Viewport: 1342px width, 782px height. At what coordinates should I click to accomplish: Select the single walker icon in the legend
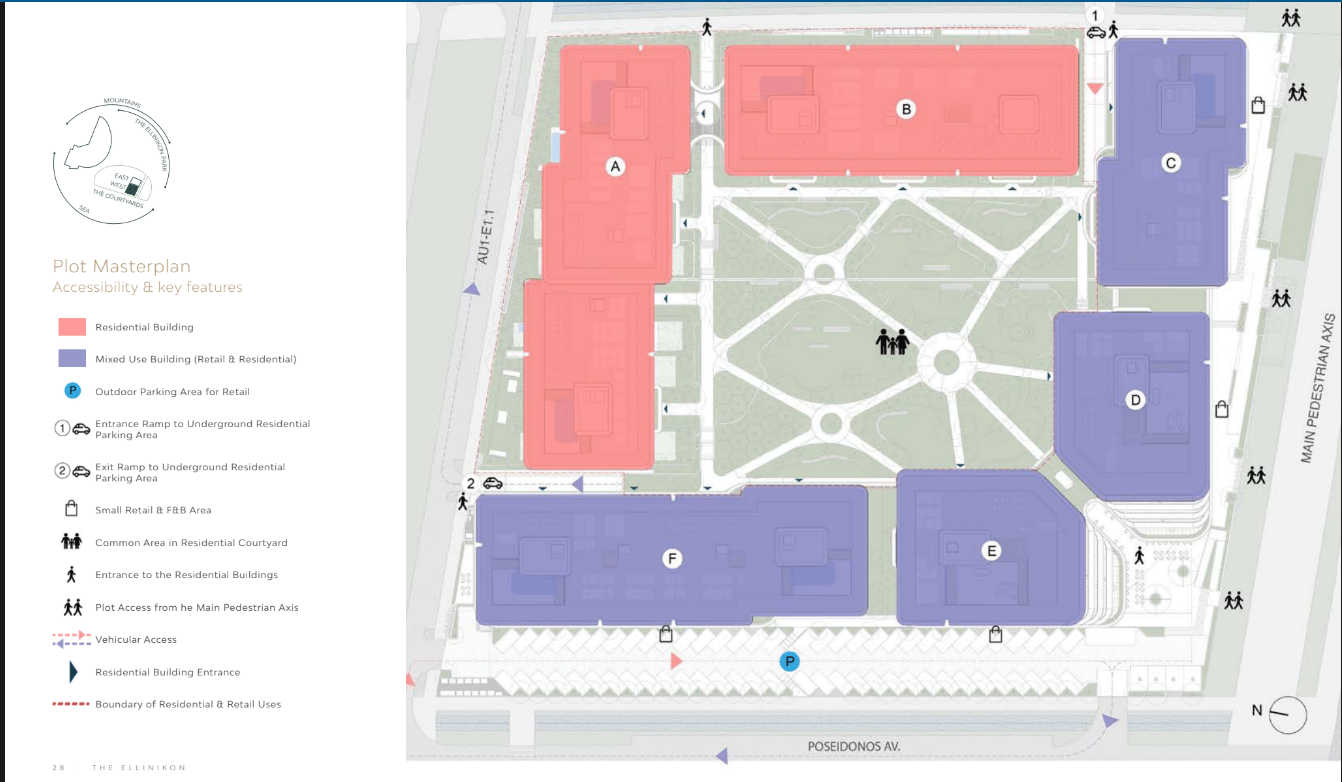click(x=71, y=575)
